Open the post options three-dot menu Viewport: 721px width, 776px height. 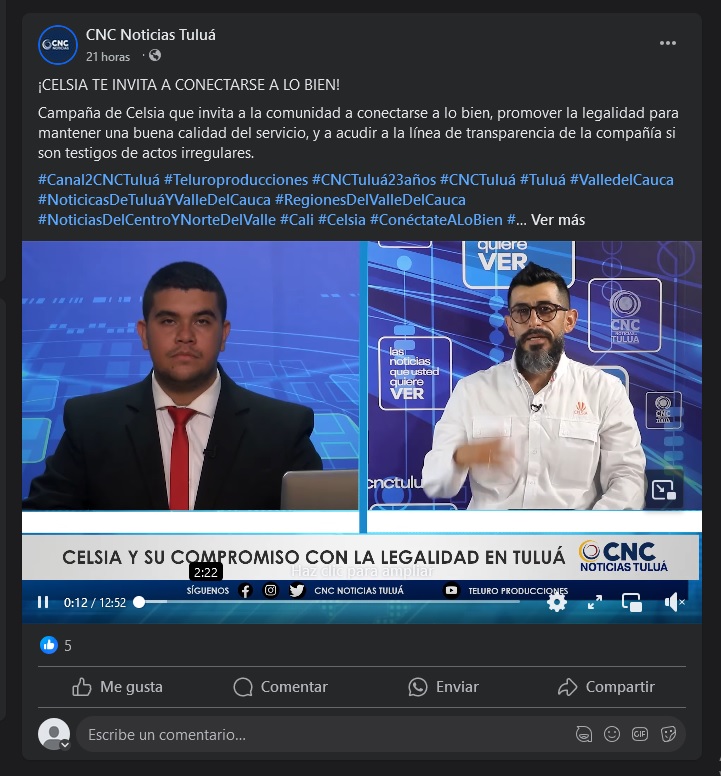tap(668, 43)
